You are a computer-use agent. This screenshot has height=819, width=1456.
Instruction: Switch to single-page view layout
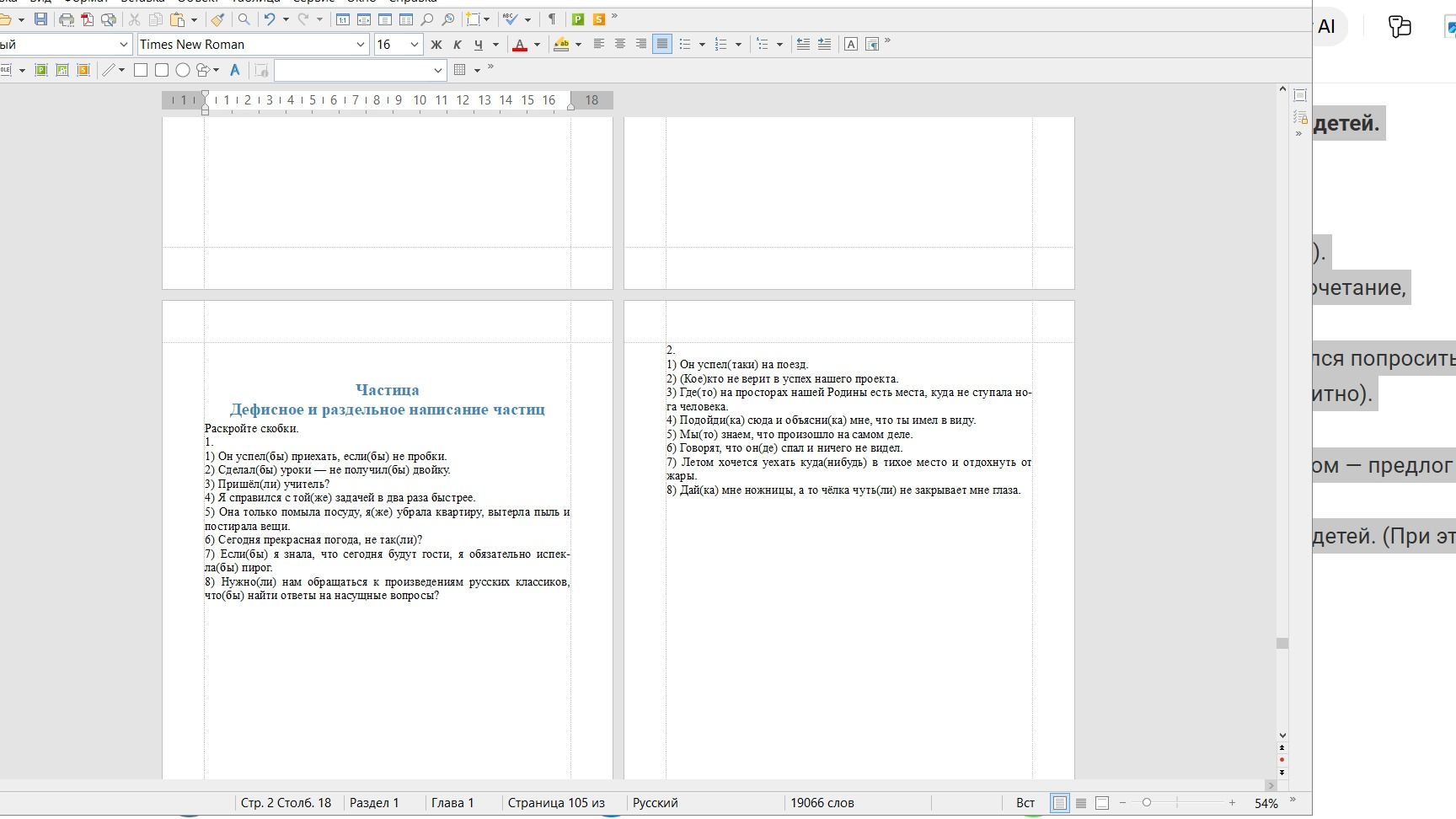(1060, 803)
